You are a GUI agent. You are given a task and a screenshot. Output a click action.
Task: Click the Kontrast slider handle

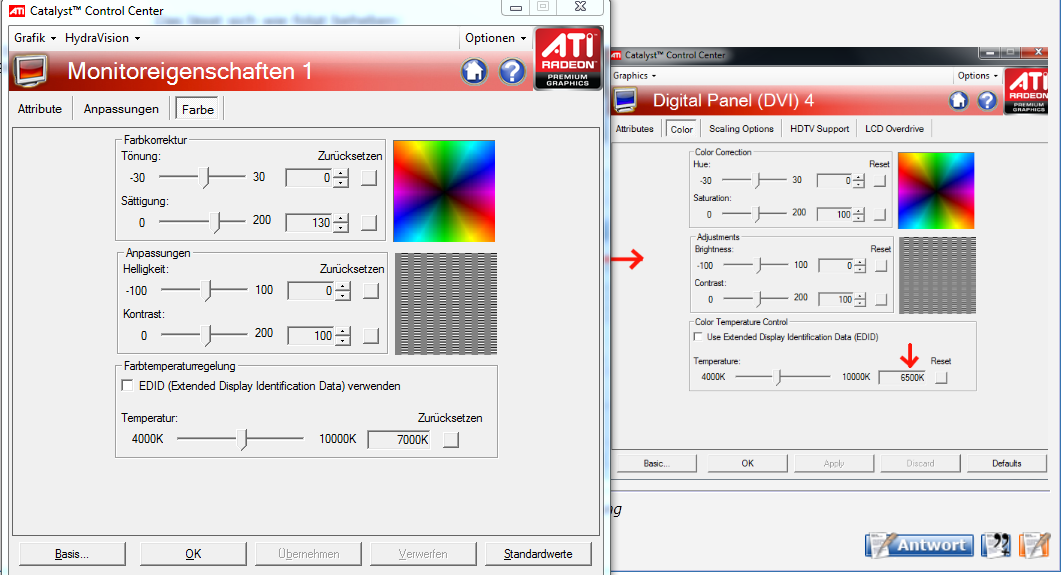tap(208, 335)
